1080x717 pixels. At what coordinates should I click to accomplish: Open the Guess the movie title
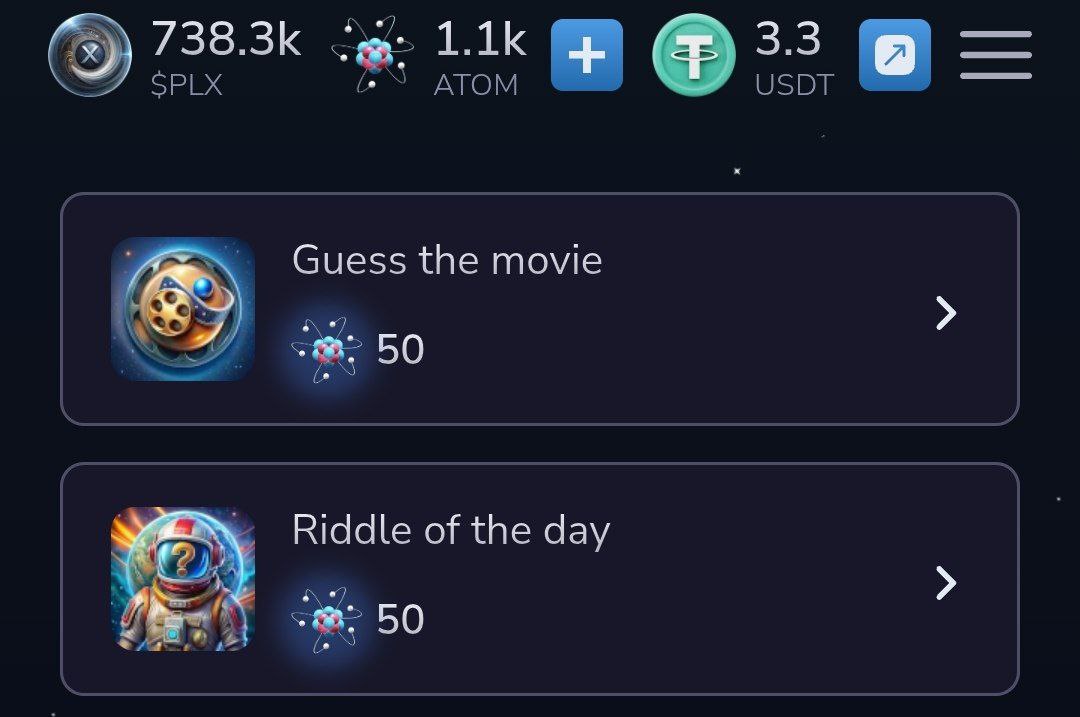[x=447, y=260]
